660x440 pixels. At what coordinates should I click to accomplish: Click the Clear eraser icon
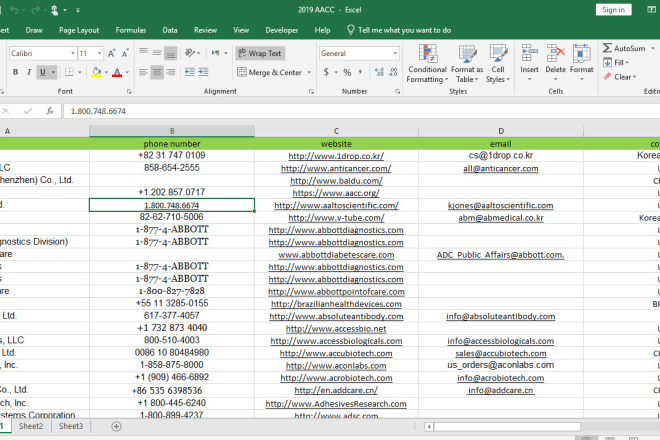(x=607, y=77)
